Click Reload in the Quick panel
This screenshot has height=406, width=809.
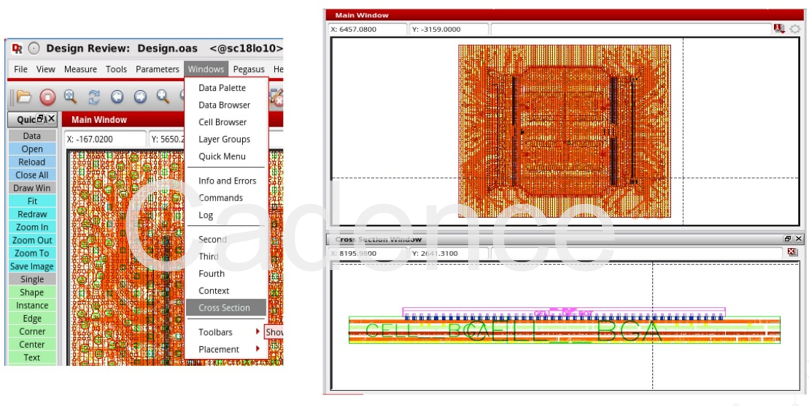tap(32, 162)
